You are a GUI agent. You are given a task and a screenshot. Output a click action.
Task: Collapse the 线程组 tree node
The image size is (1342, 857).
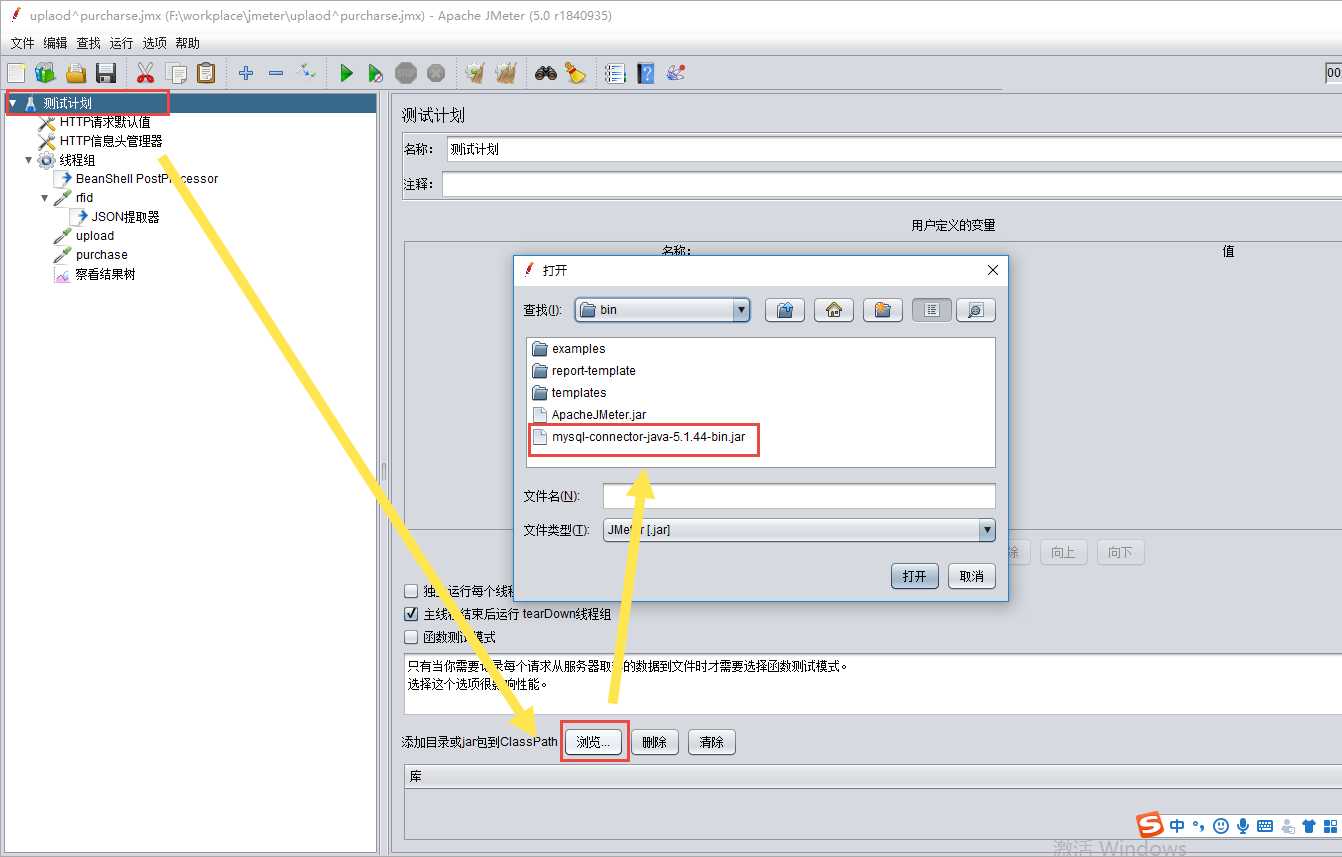tap(29, 160)
